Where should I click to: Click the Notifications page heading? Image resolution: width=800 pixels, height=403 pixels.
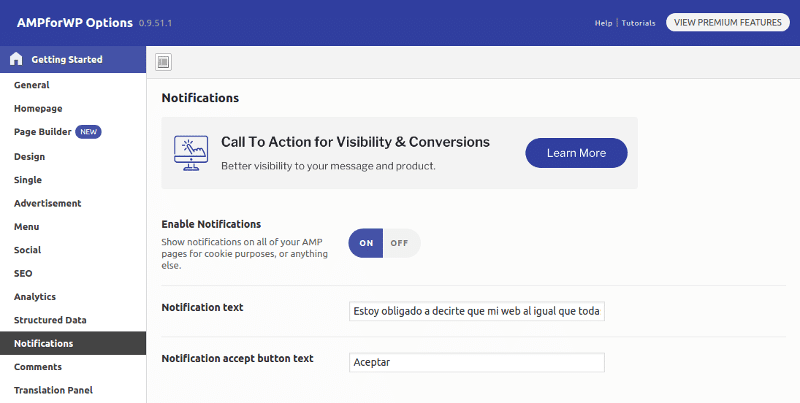pos(200,98)
